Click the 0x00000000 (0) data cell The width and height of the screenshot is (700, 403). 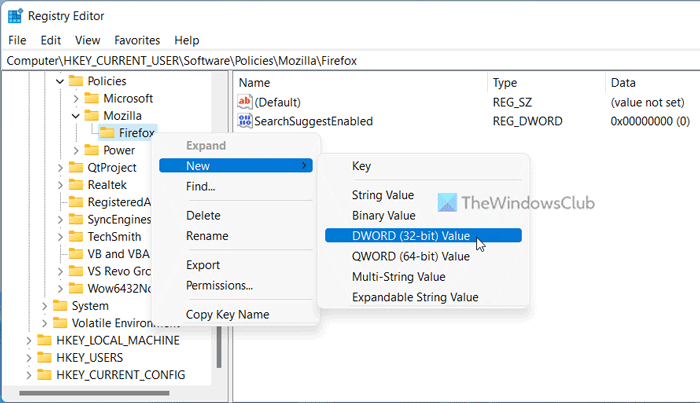coord(650,121)
